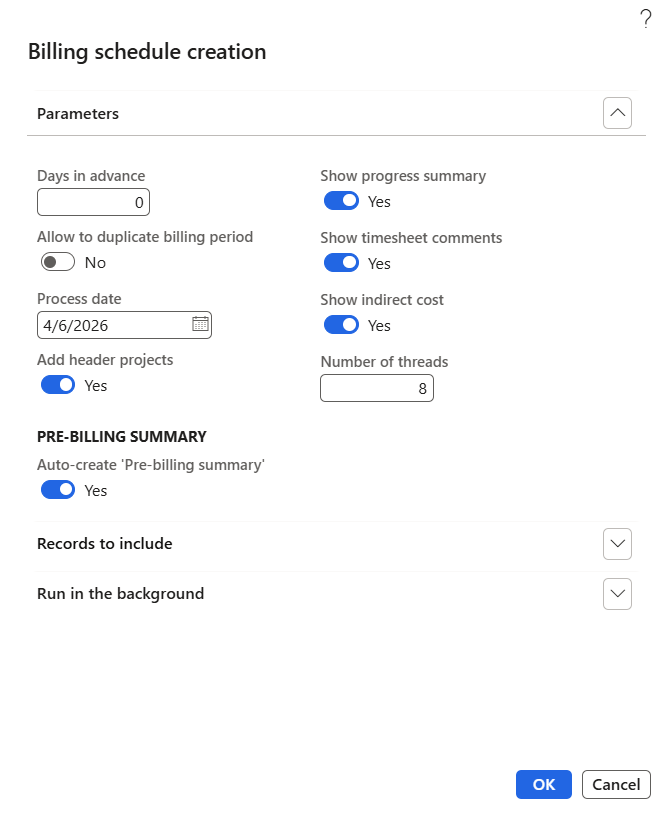Image resolution: width=664 pixels, height=826 pixels.
Task: Enable Allow to duplicate billing period
Action: click(58, 262)
